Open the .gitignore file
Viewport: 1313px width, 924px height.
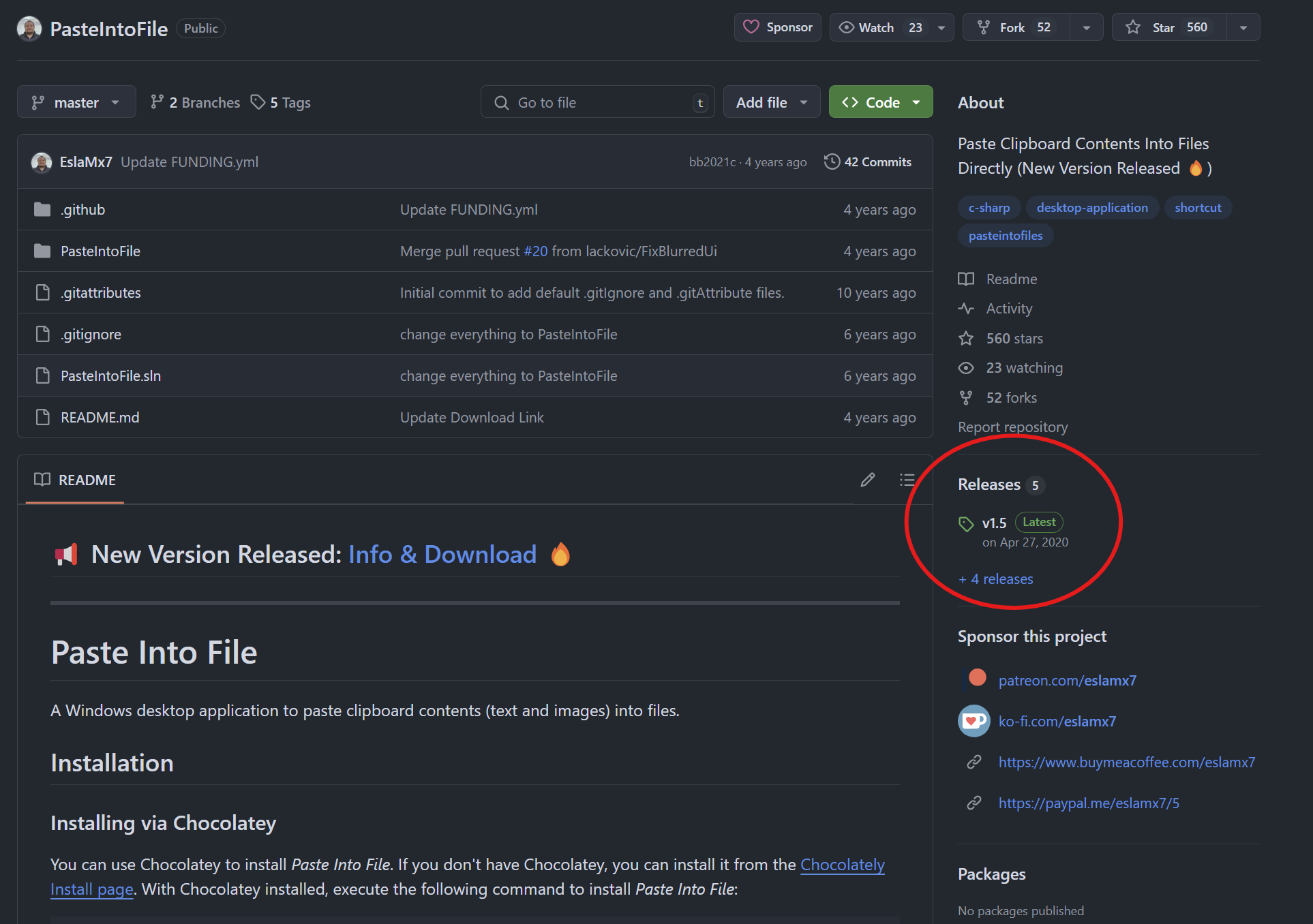tap(91, 335)
